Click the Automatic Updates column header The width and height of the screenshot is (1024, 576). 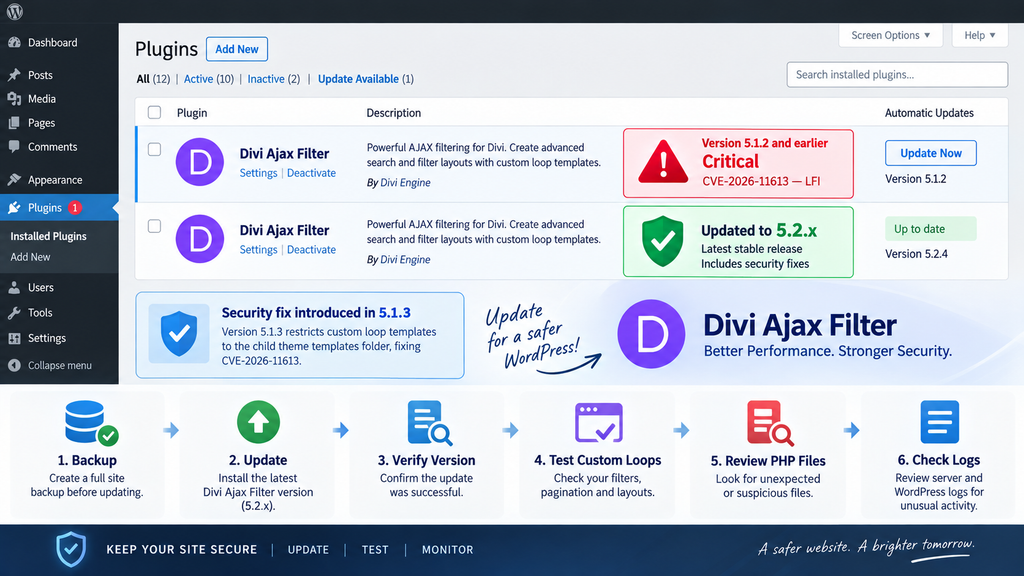pyautogui.click(x=929, y=113)
